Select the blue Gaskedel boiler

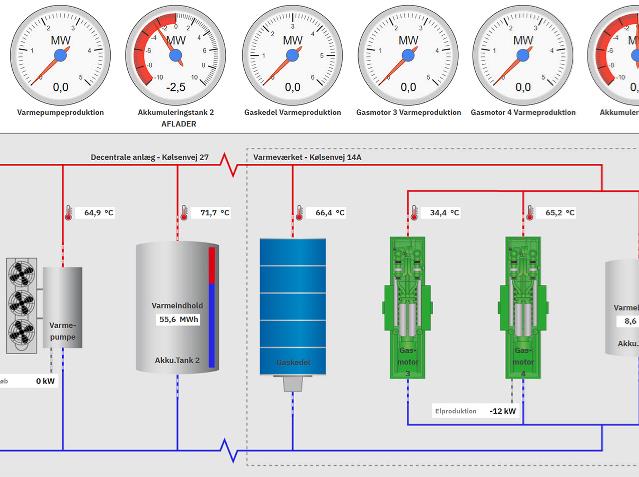coord(293,307)
